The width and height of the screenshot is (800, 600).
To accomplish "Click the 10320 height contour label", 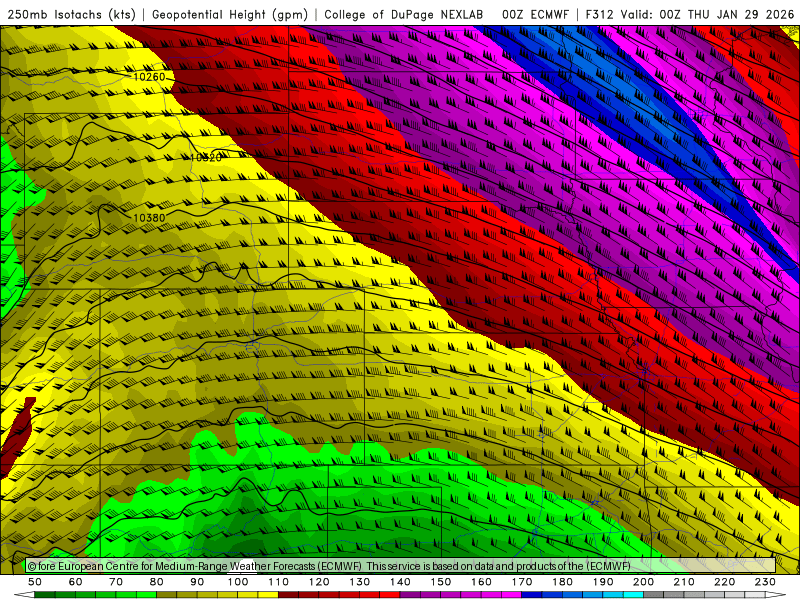I will (206, 158).
